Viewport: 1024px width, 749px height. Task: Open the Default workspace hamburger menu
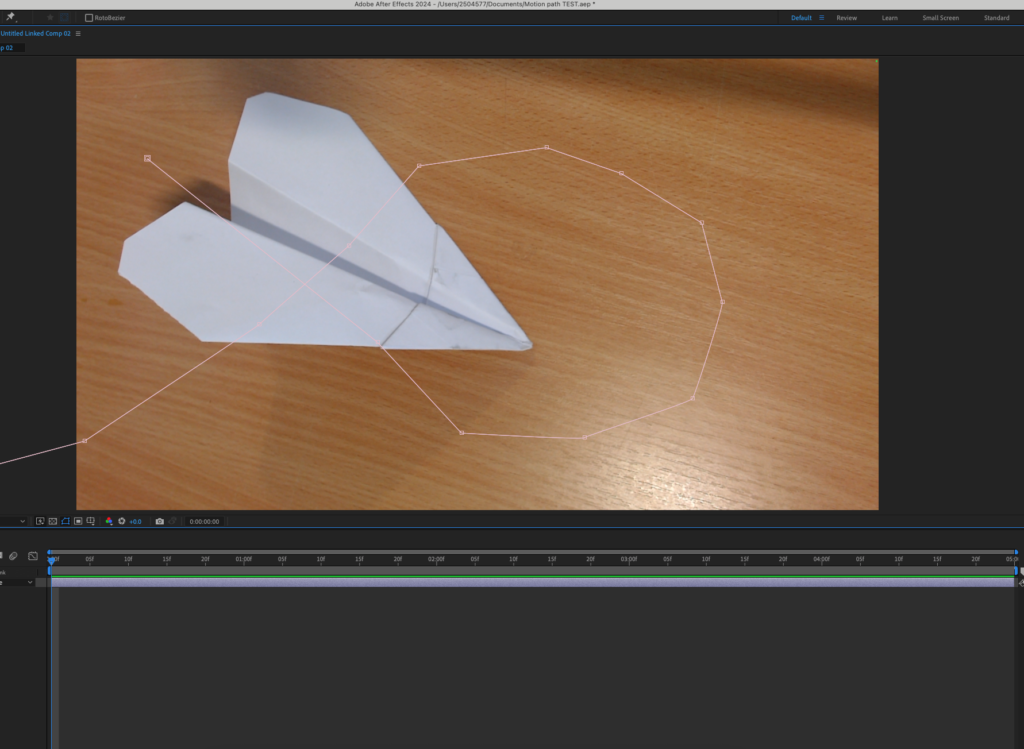point(822,18)
